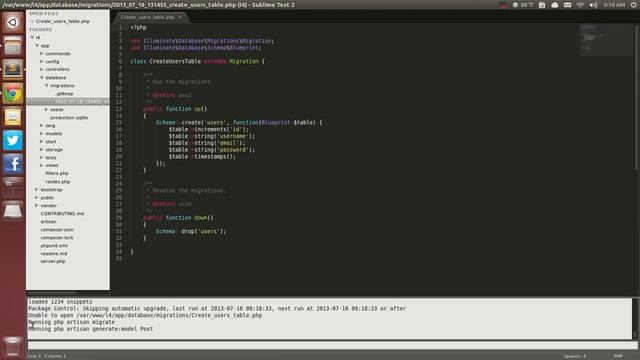Open readme.md file
This screenshot has width=640, height=360.
[53, 253]
